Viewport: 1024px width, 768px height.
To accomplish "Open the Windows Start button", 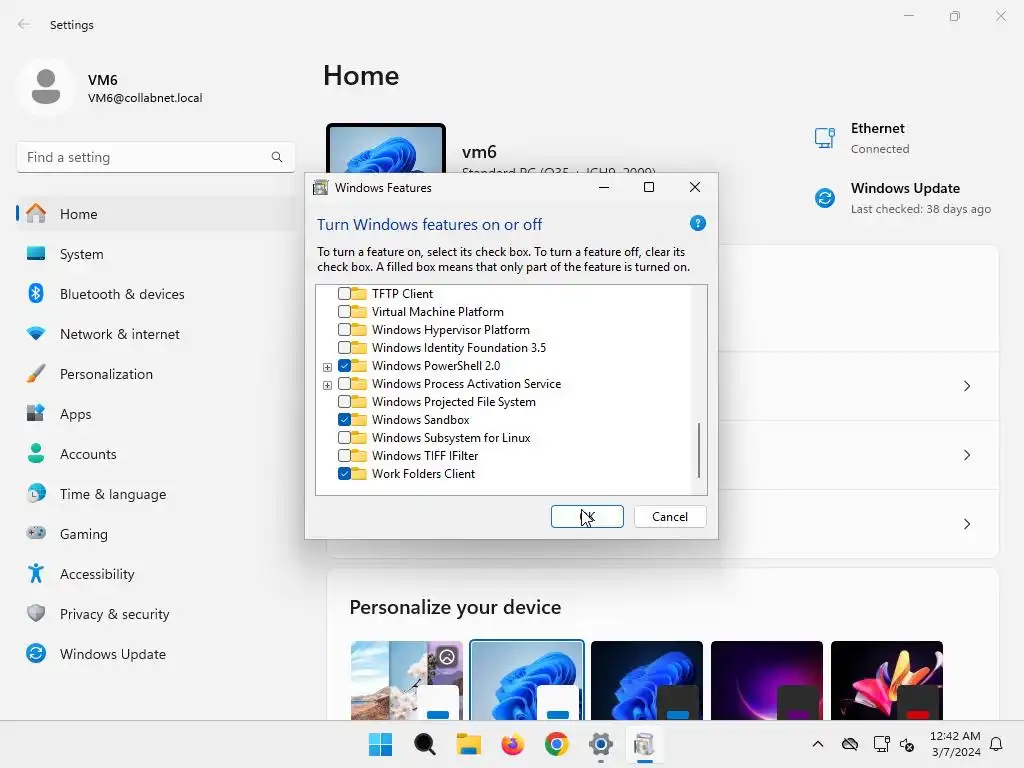I will (x=380, y=744).
